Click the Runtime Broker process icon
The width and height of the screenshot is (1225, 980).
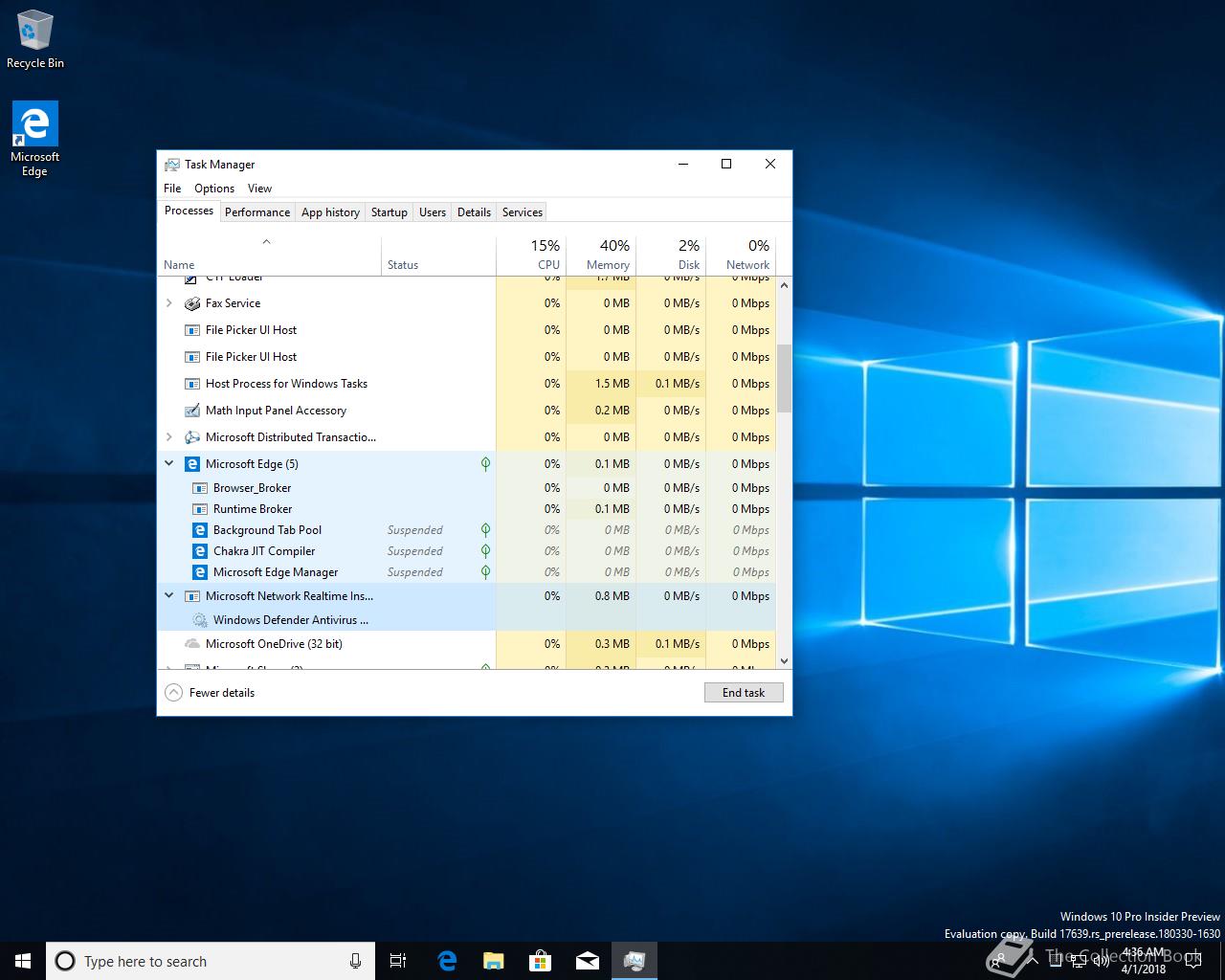(200, 509)
